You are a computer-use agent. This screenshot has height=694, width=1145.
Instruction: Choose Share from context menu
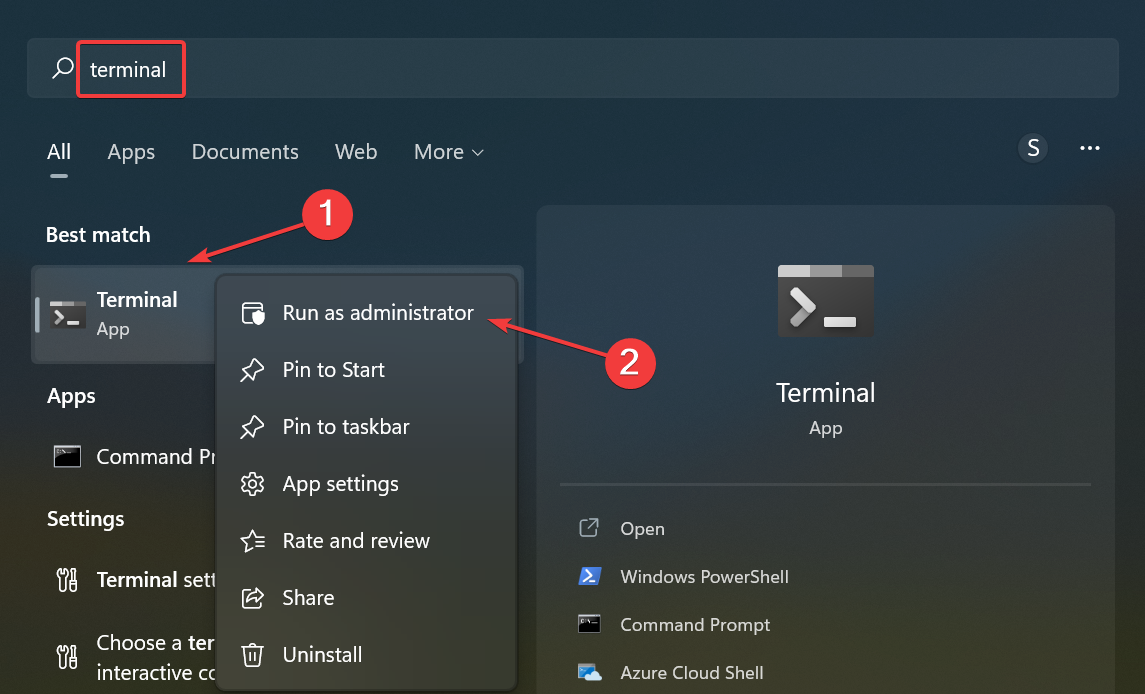click(x=367, y=598)
